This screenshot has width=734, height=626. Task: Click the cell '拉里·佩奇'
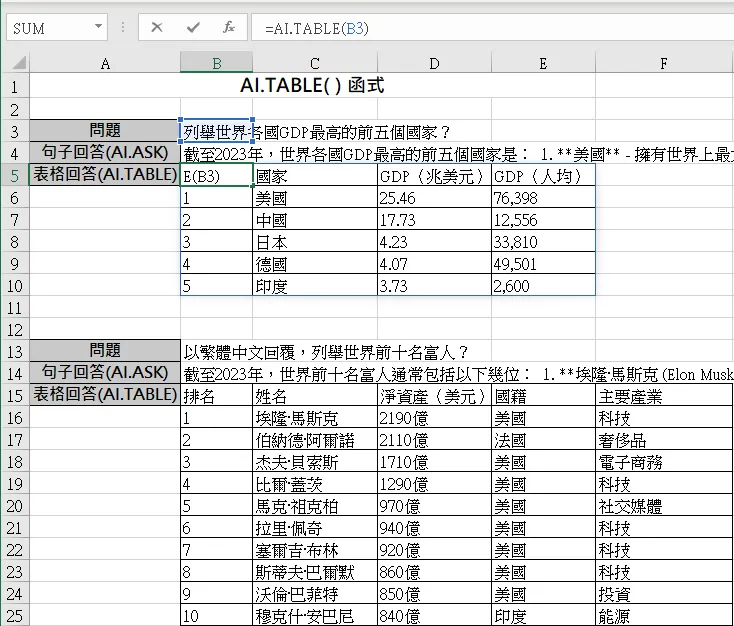tap(315, 528)
